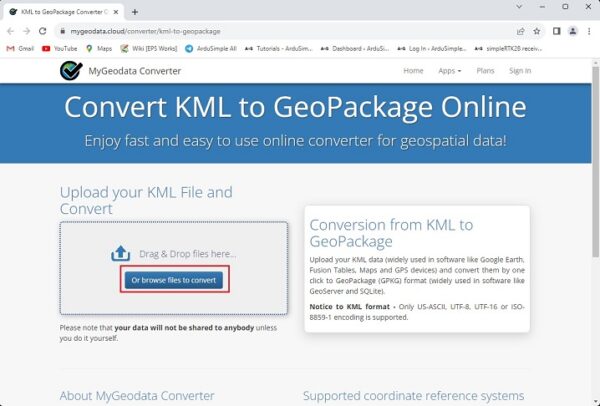Open Maps bookmark
This screenshot has height=406, width=600.
click(99, 49)
